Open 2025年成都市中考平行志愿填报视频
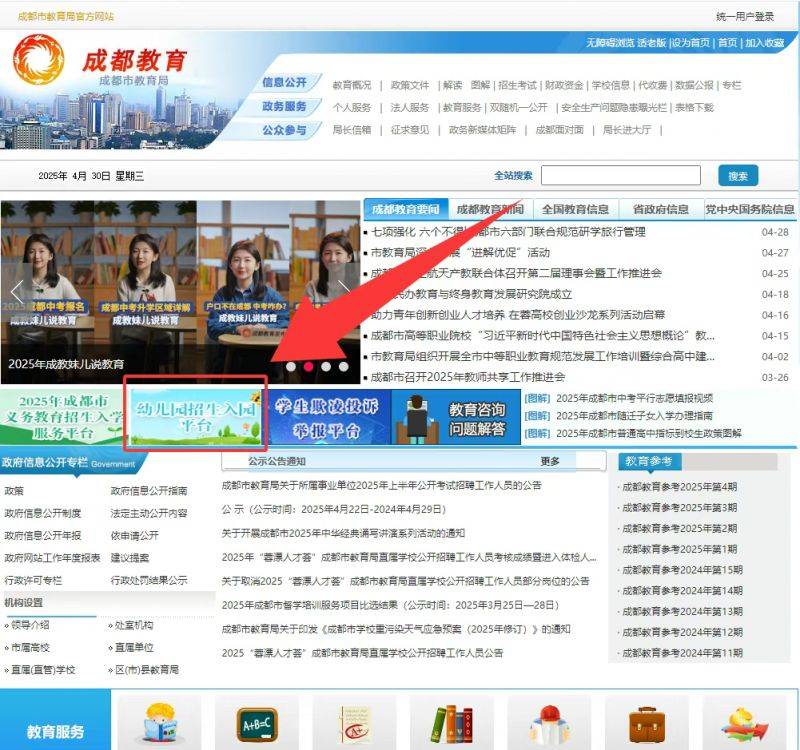The width and height of the screenshot is (800, 750). tap(634, 398)
